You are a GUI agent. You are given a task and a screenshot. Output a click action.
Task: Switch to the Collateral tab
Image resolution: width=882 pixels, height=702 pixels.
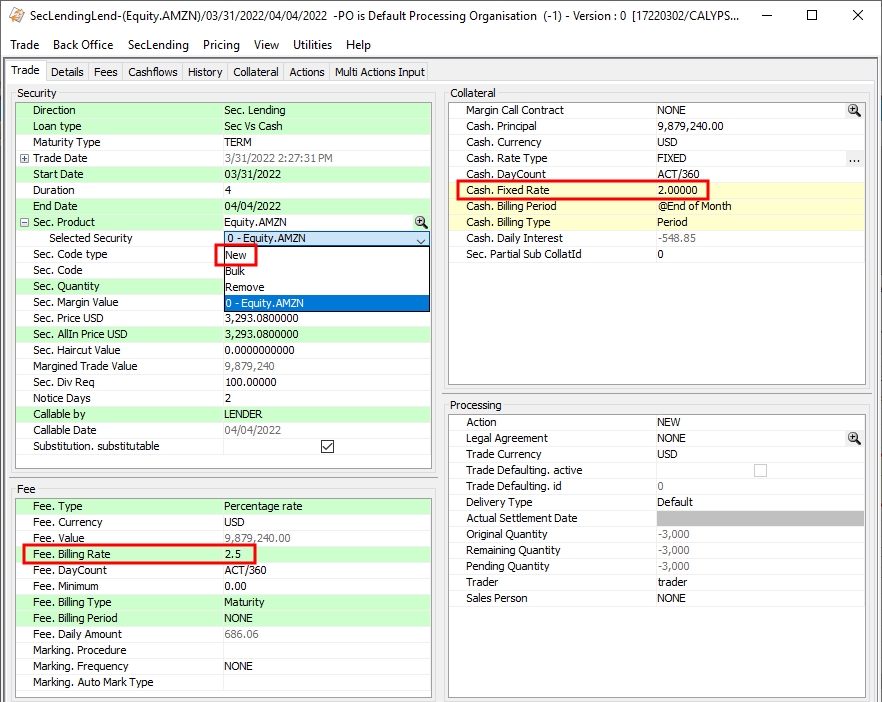click(256, 72)
